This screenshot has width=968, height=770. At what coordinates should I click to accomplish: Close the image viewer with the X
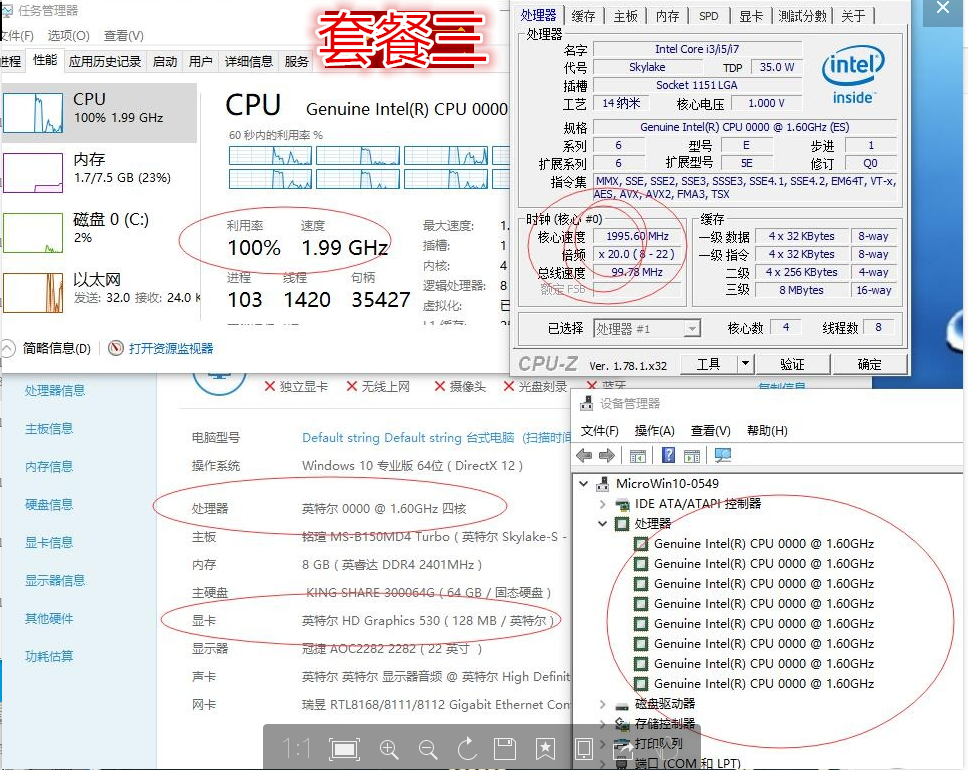(x=943, y=8)
